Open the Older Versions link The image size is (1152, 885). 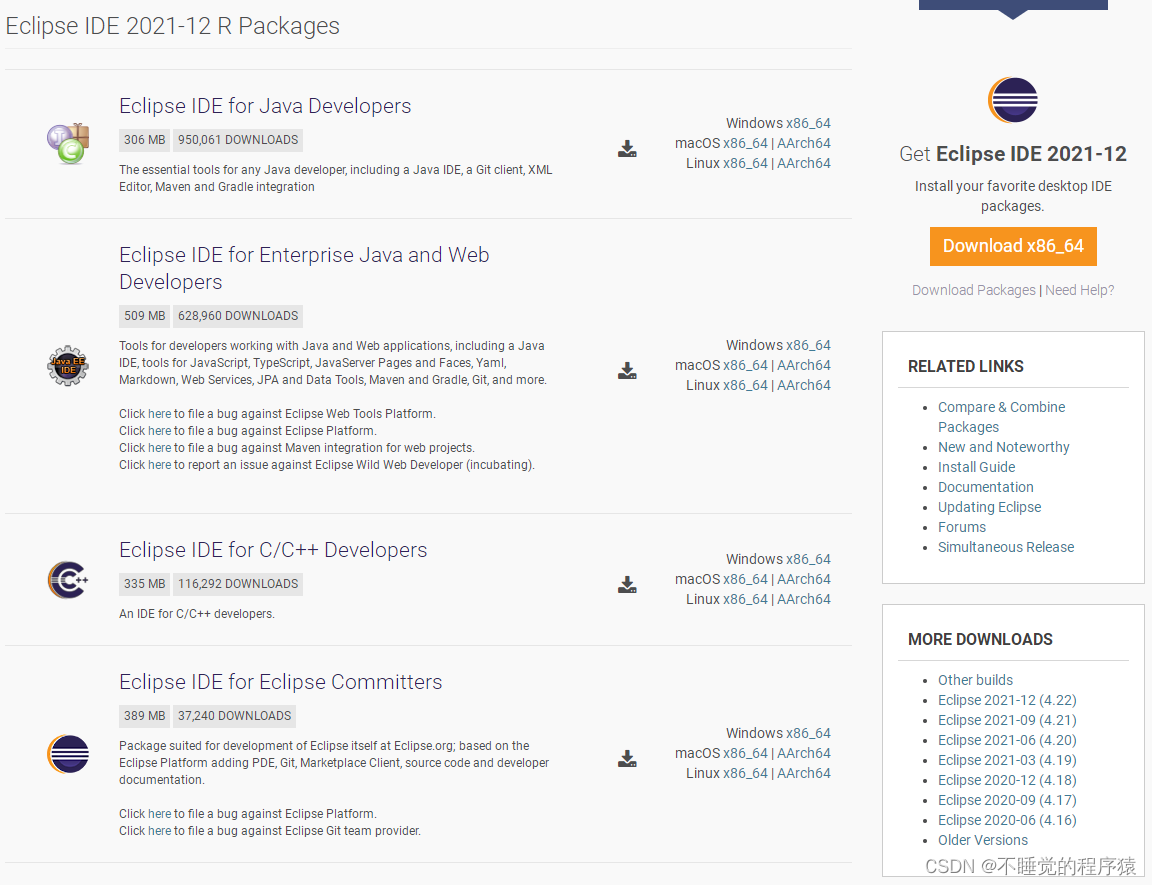(982, 840)
